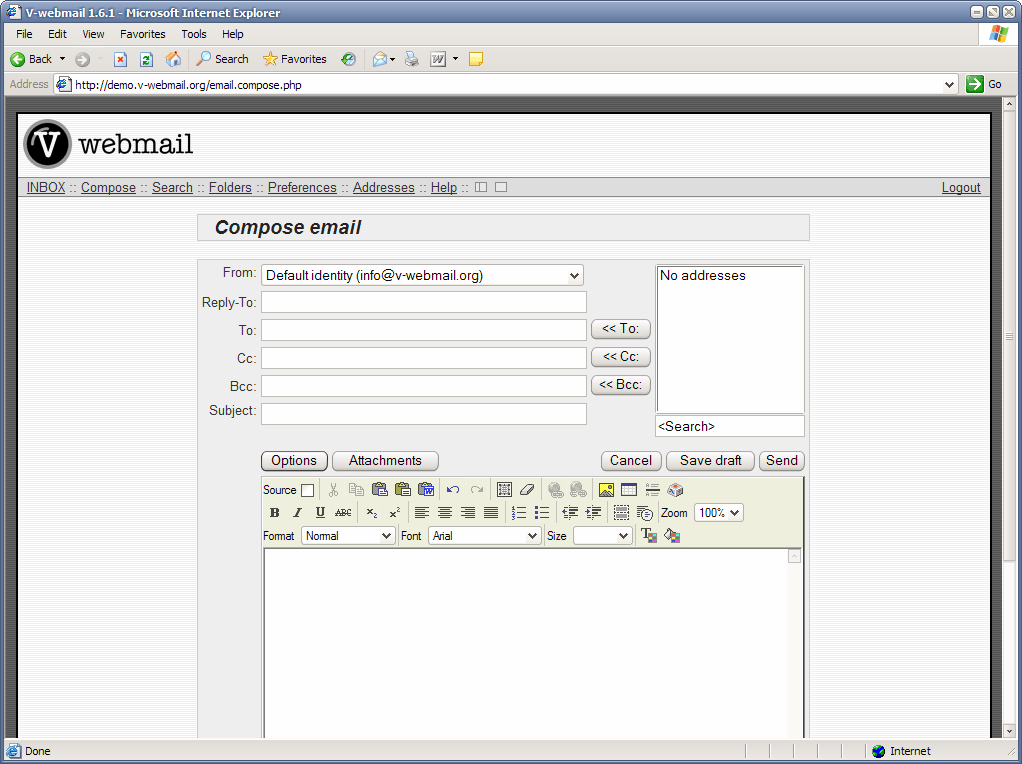The height and width of the screenshot is (764, 1022).
Task: Open the File menu
Action: [24, 34]
